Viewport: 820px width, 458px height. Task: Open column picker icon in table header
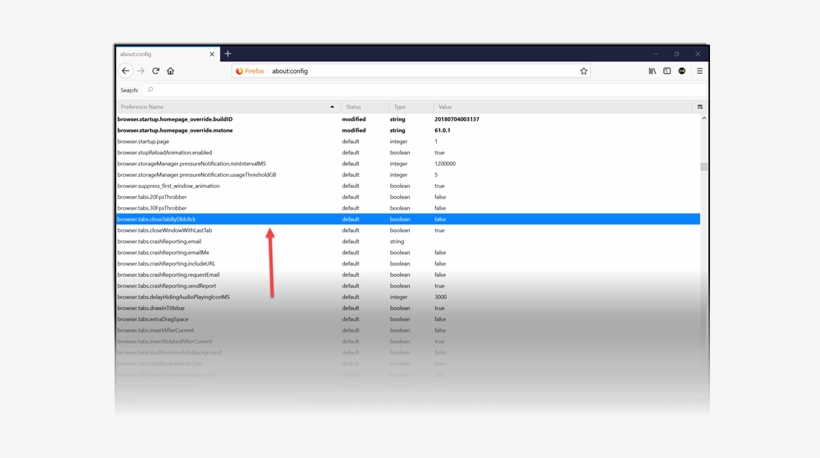click(700, 107)
